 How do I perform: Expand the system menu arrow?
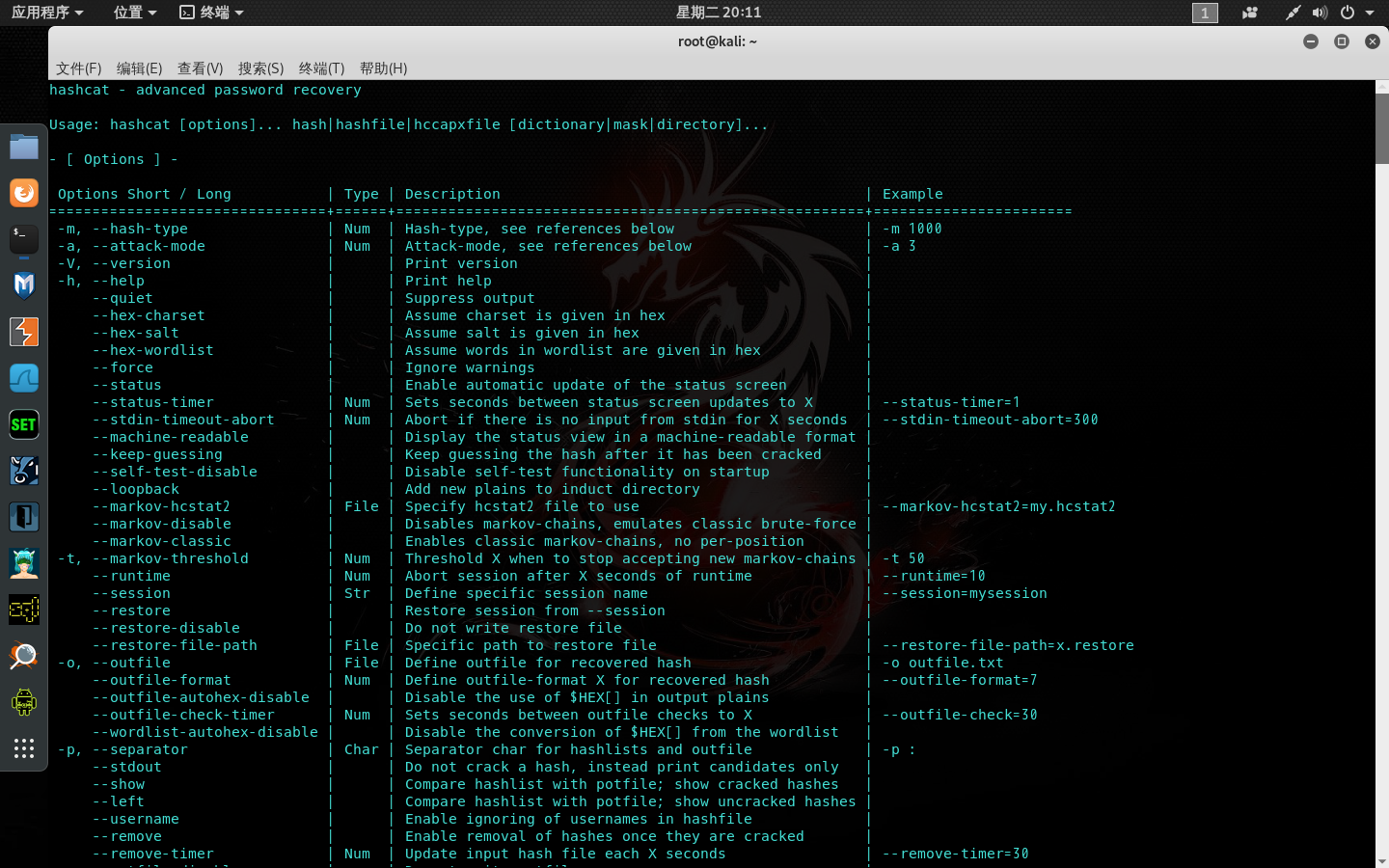(x=1370, y=13)
